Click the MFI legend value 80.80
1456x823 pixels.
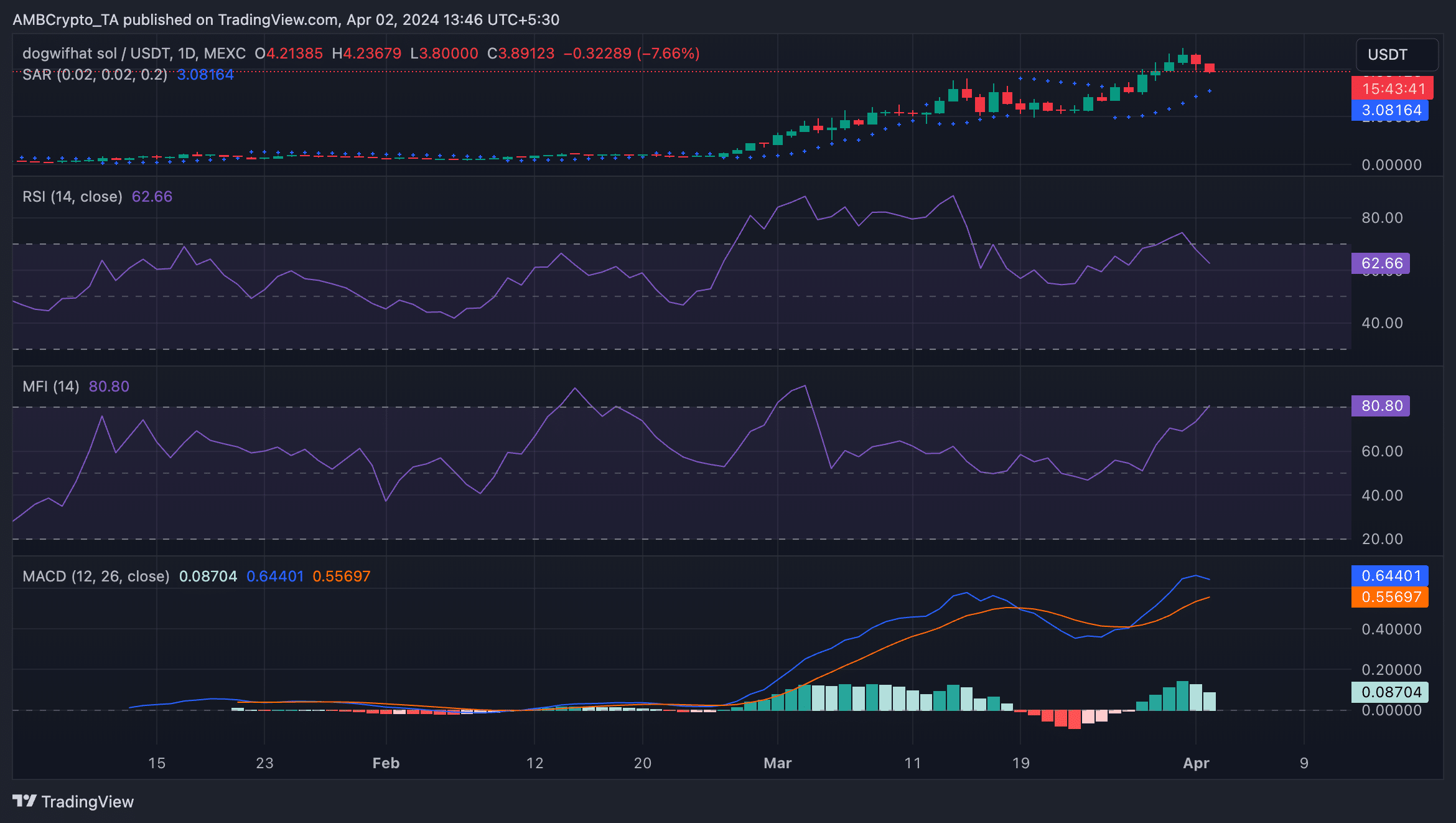(109, 387)
